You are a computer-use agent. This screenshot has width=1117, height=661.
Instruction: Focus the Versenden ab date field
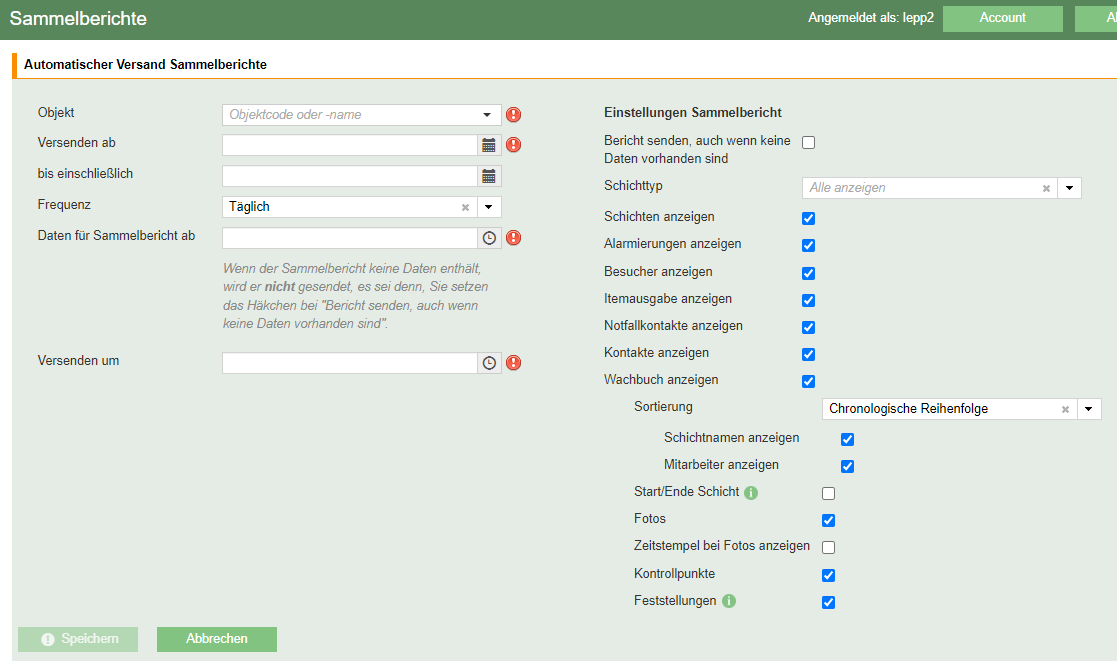350,145
